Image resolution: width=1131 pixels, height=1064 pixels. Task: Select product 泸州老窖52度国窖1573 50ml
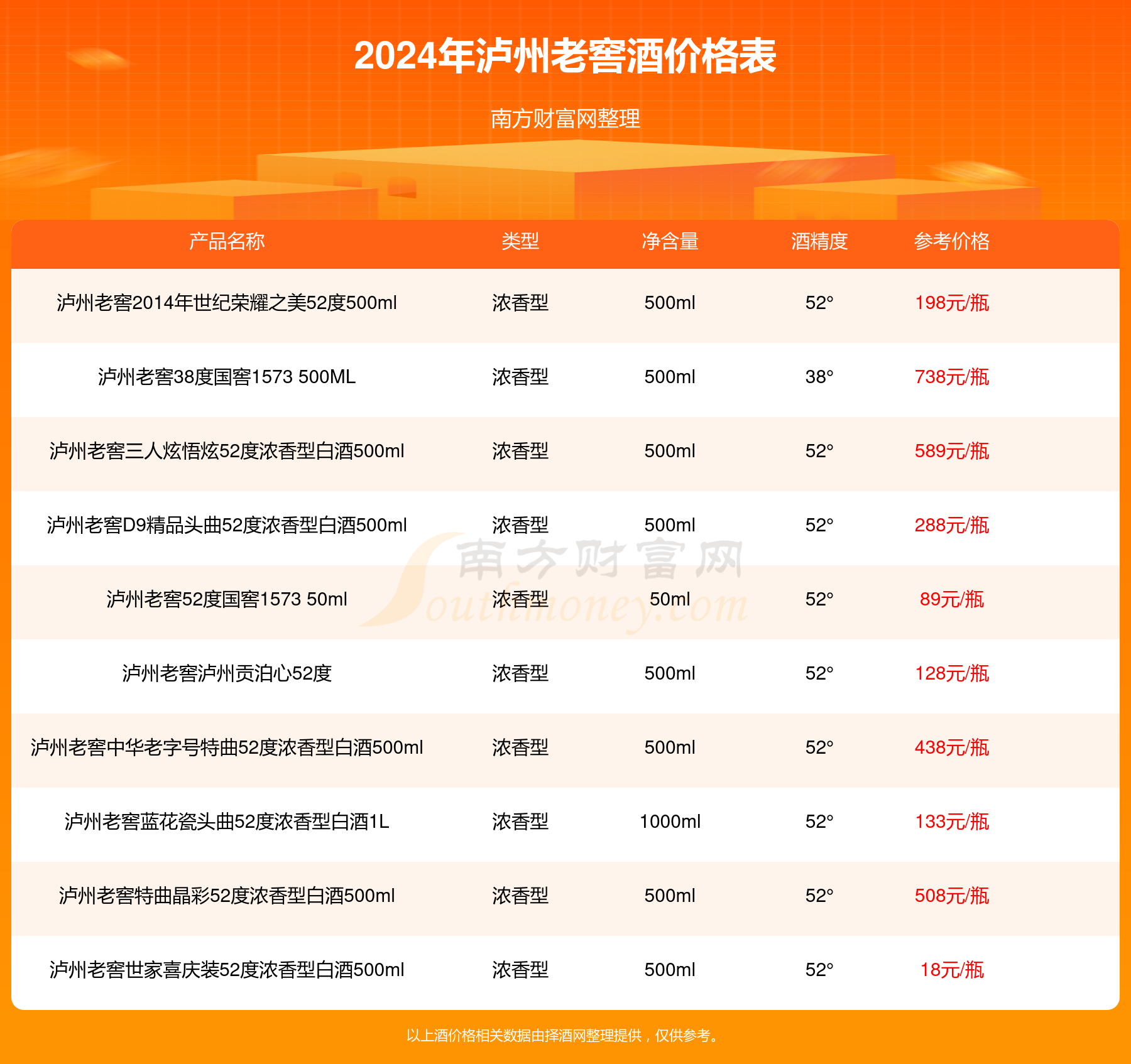(x=227, y=599)
